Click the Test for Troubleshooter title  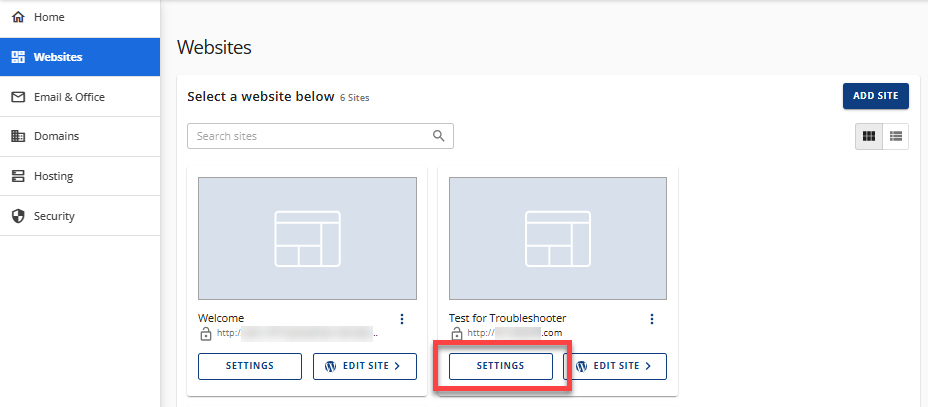507,318
